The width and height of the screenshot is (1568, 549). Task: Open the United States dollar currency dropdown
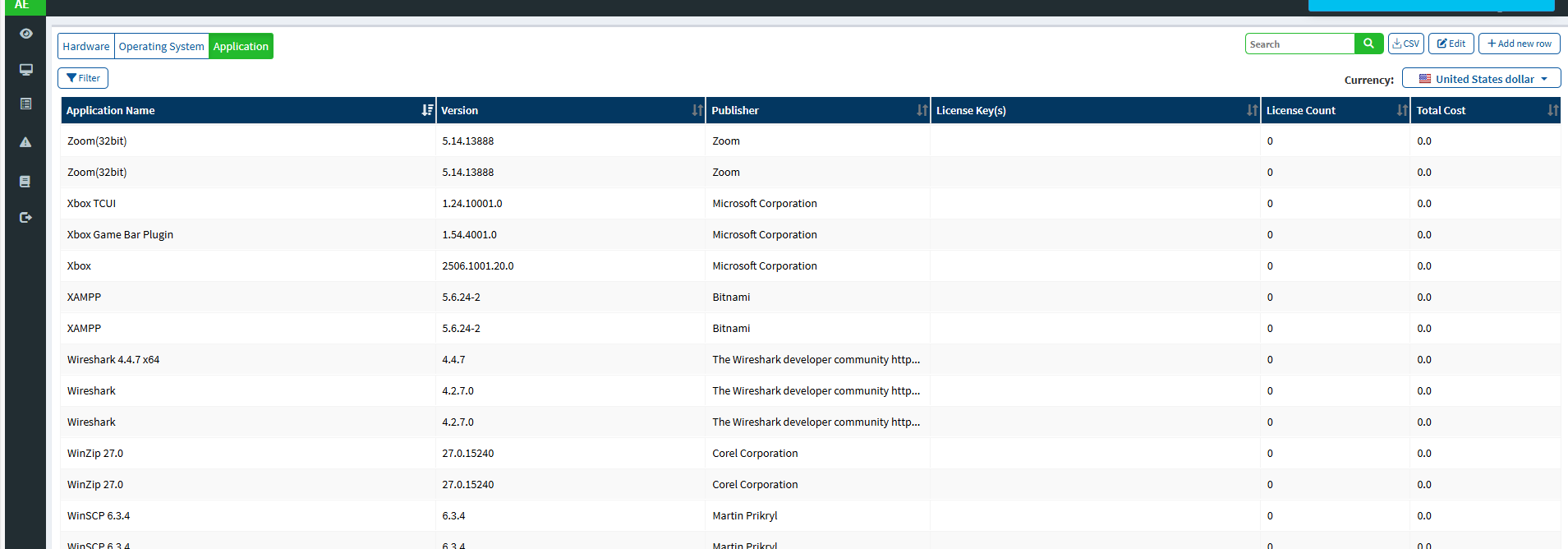(x=1482, y=79)
